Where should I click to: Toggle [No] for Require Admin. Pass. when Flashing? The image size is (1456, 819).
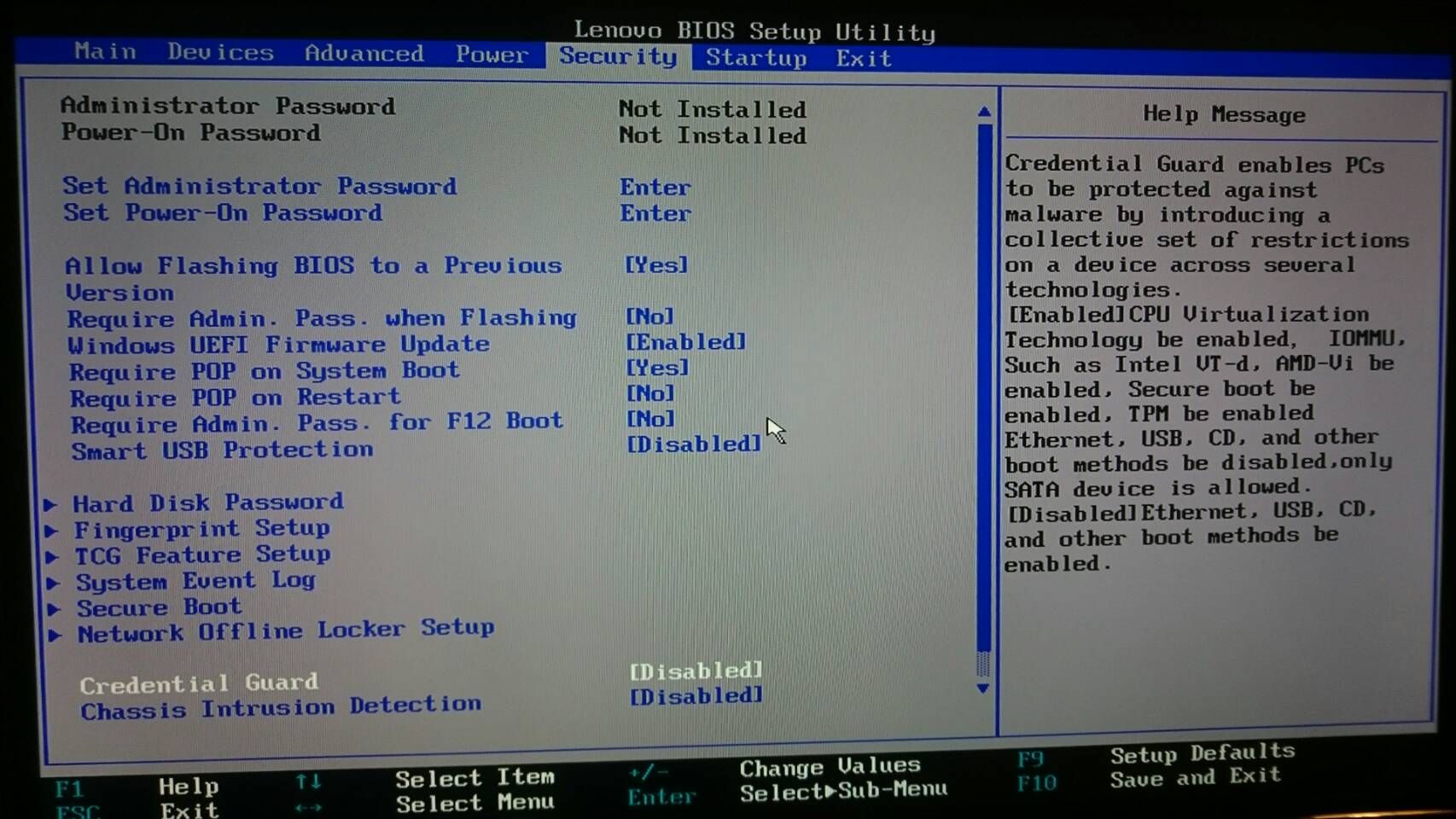(650, 317)
